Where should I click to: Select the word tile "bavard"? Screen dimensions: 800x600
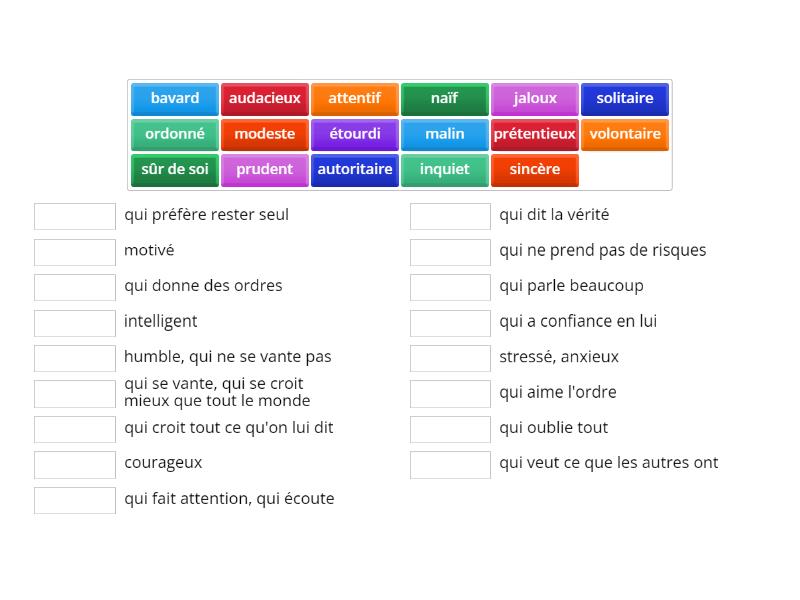(174, 98)
